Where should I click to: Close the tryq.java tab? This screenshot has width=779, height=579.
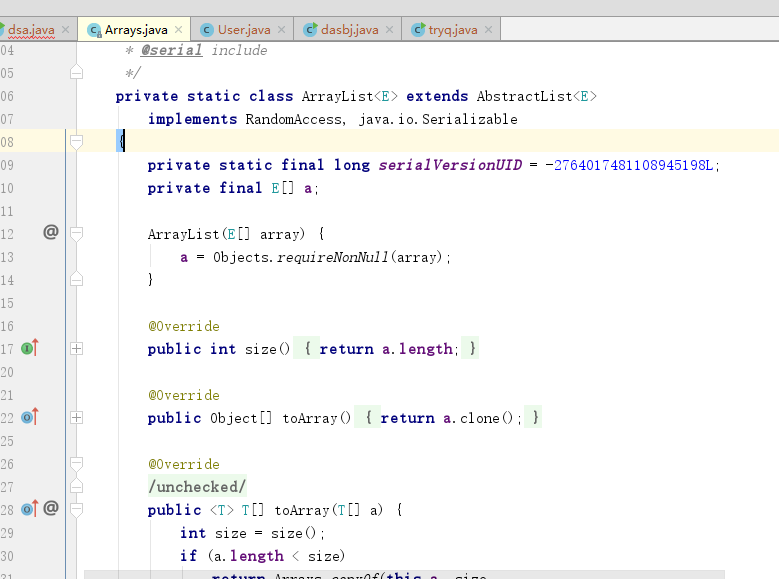(488, 30)
